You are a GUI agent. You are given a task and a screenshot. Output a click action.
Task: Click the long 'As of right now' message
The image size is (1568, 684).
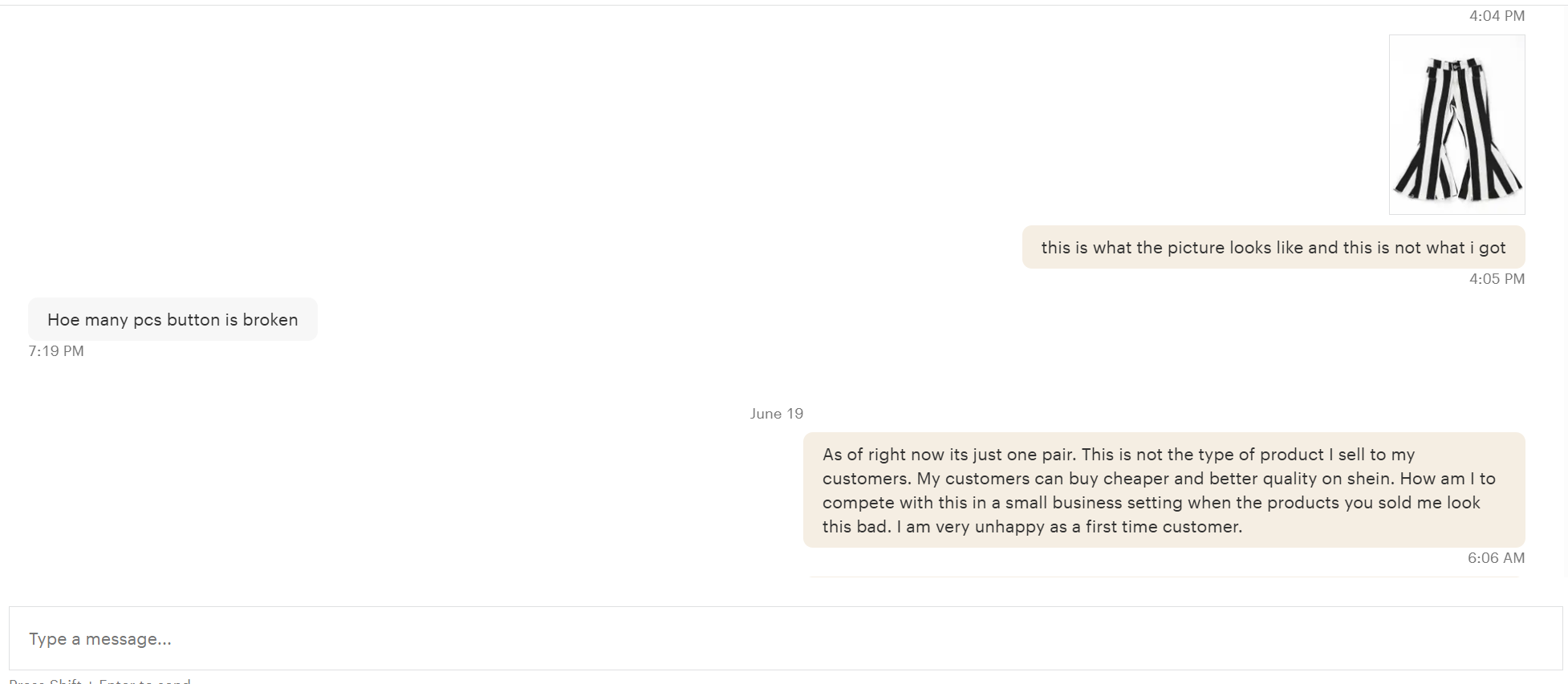(1163, 490)
